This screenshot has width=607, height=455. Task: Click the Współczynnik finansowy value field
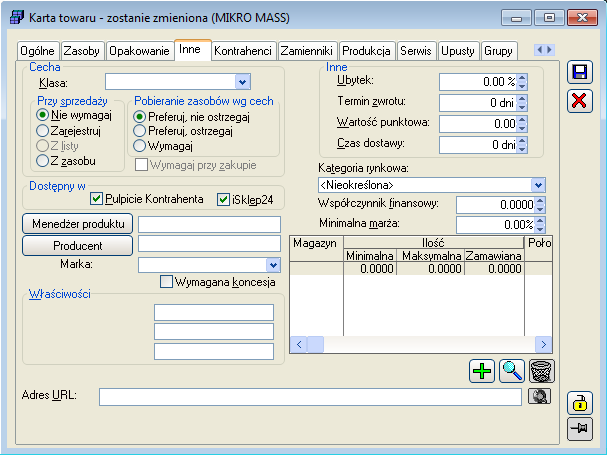pos(496,204)
